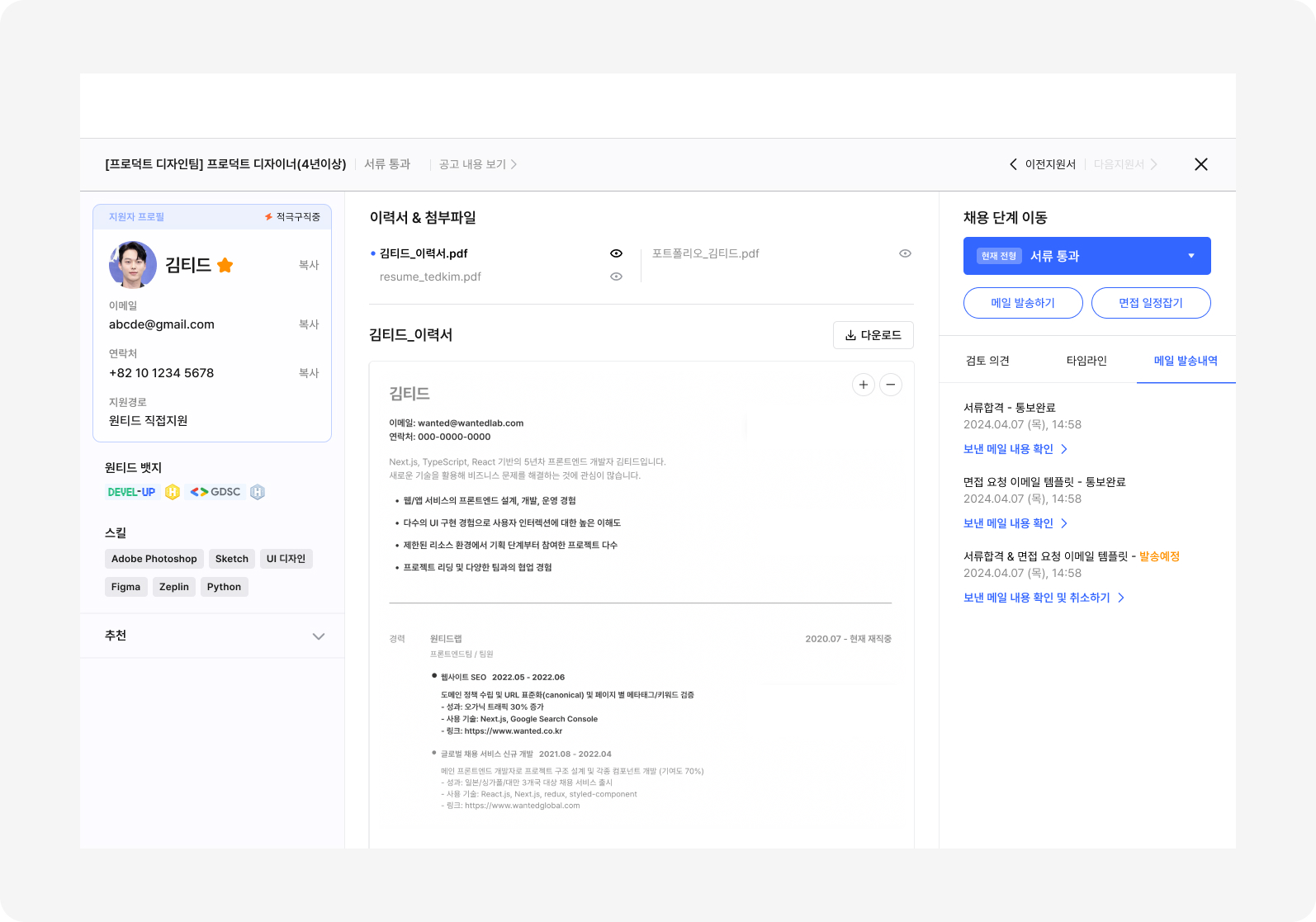Screen dimensions: 1316x922
Task: Click the DEVEL-UP badge
Action: [131, 492]
